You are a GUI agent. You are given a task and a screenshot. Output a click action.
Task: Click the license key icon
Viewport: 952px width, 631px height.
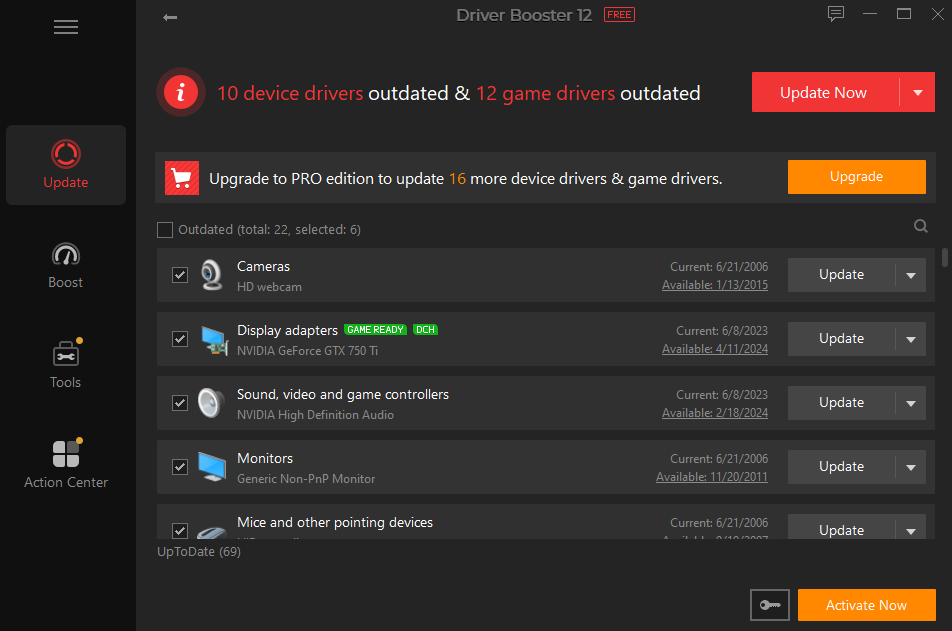(x=769, y=605)
